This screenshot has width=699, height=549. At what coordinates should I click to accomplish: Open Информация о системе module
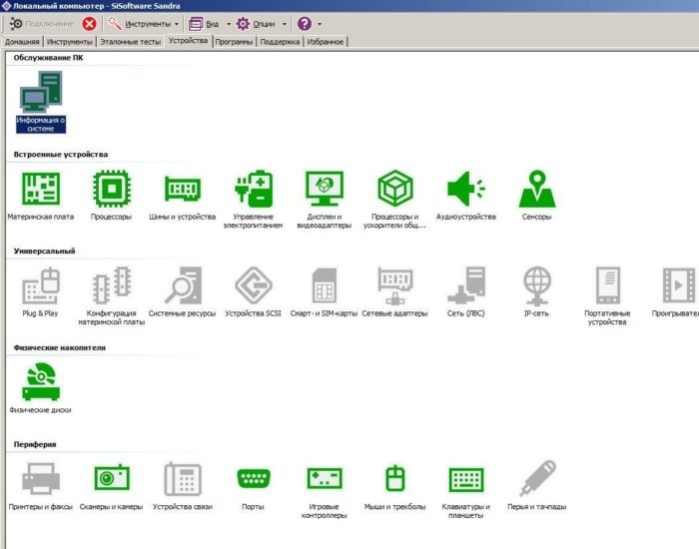[41, 102]
